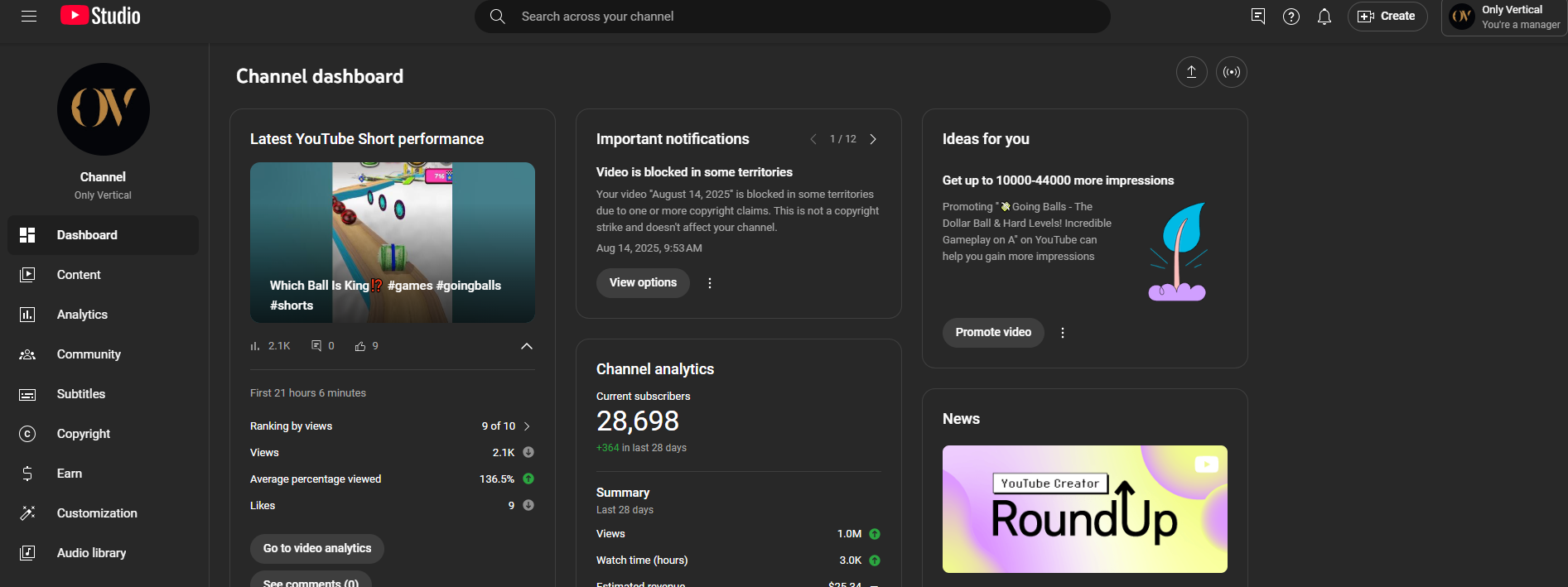Image resolution: width=1568 pixels, height=587 pixels.
Task: Click the Analytics bar chart icon
Action: (x=27, y=315)
